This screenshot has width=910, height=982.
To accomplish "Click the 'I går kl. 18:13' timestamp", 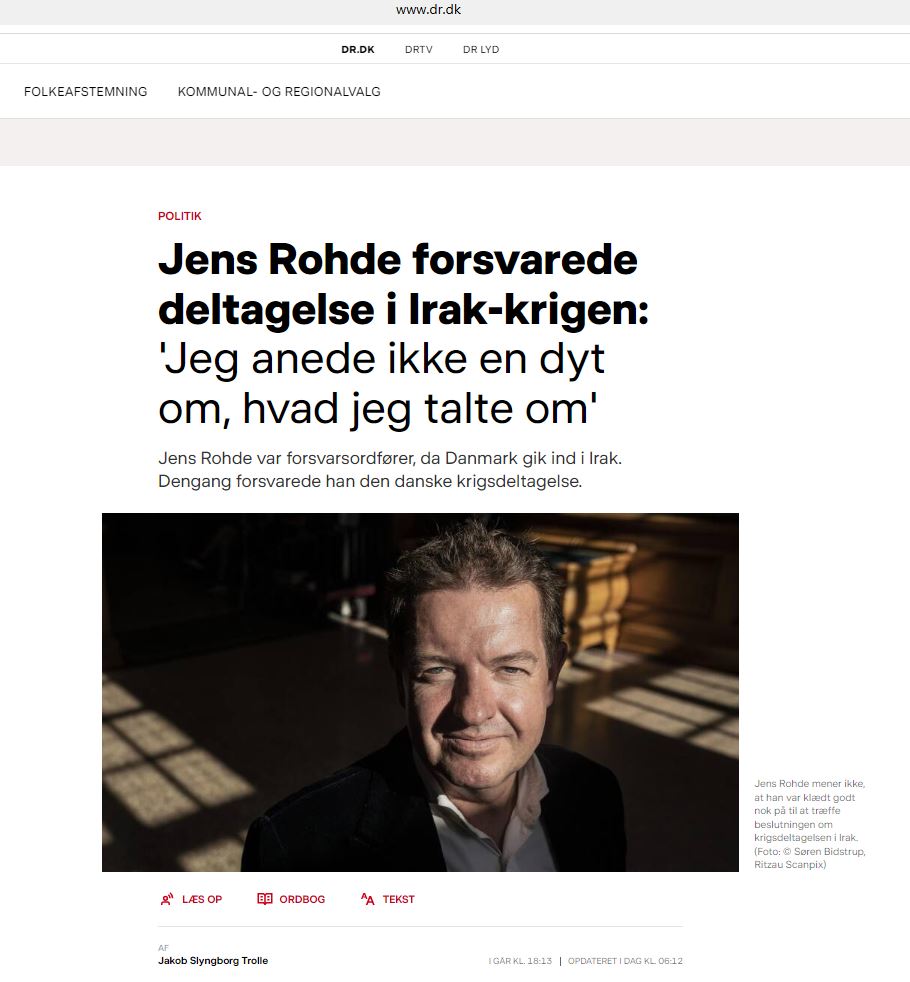I will coord(520,961).
